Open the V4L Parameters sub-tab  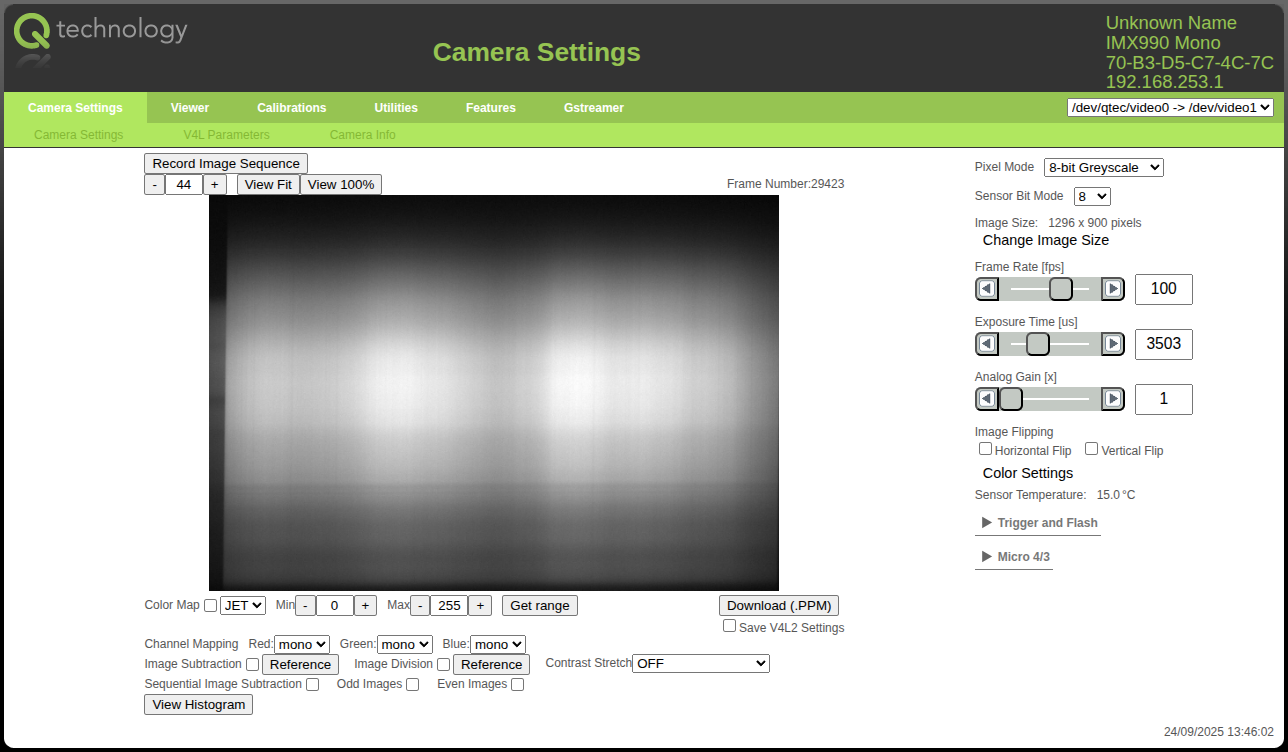coord(226,135)
